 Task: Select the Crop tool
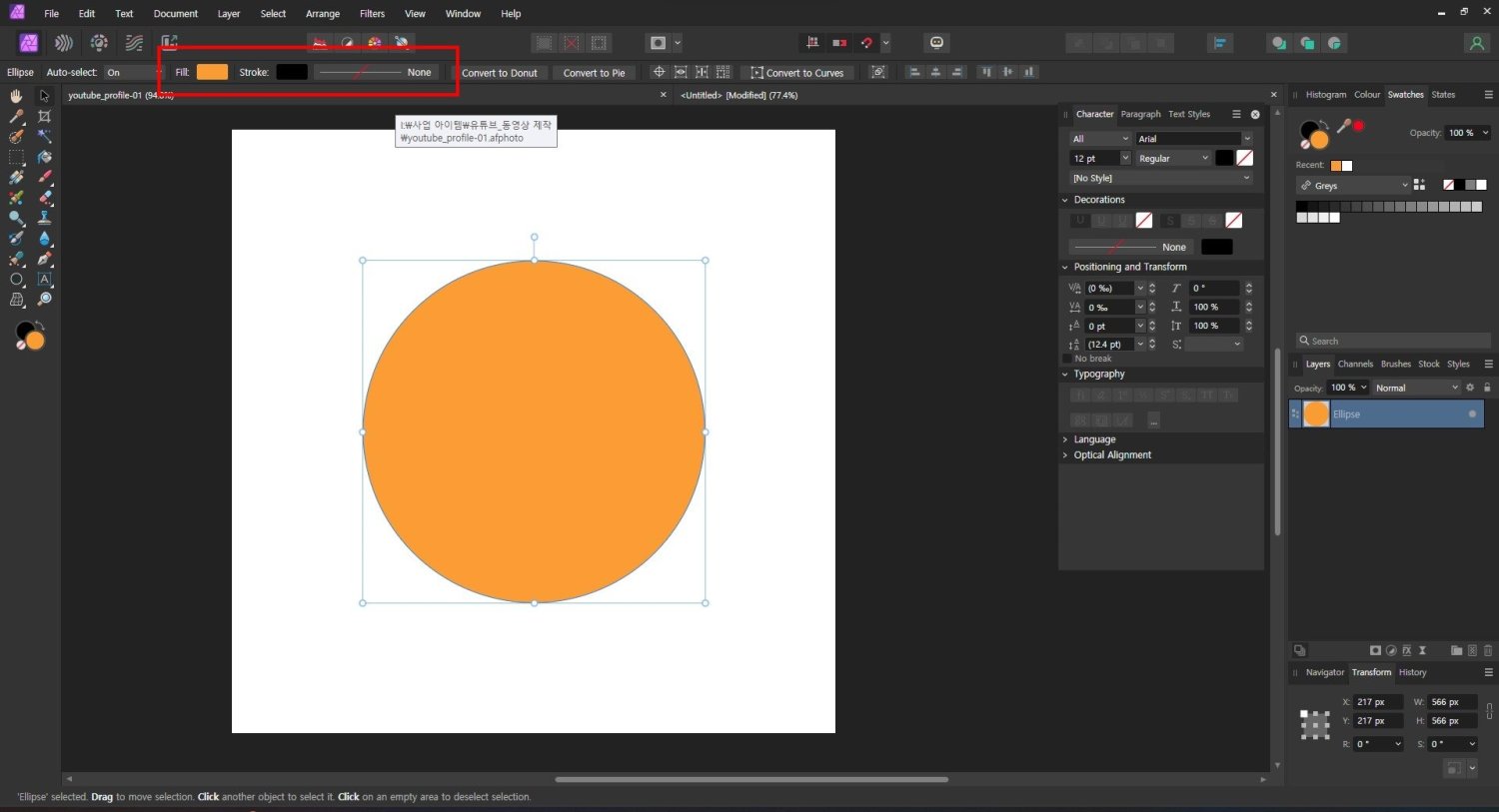pos(43,116)
